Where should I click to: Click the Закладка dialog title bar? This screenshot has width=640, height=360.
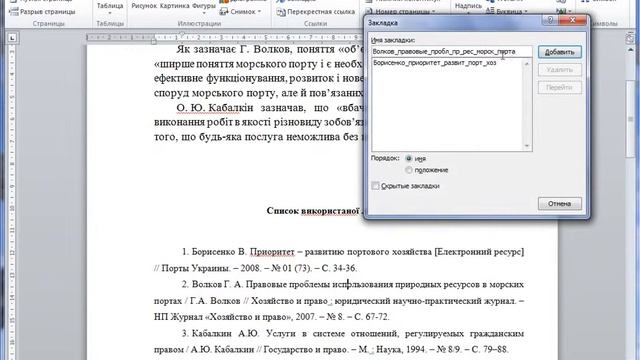(x=453, y=22)
